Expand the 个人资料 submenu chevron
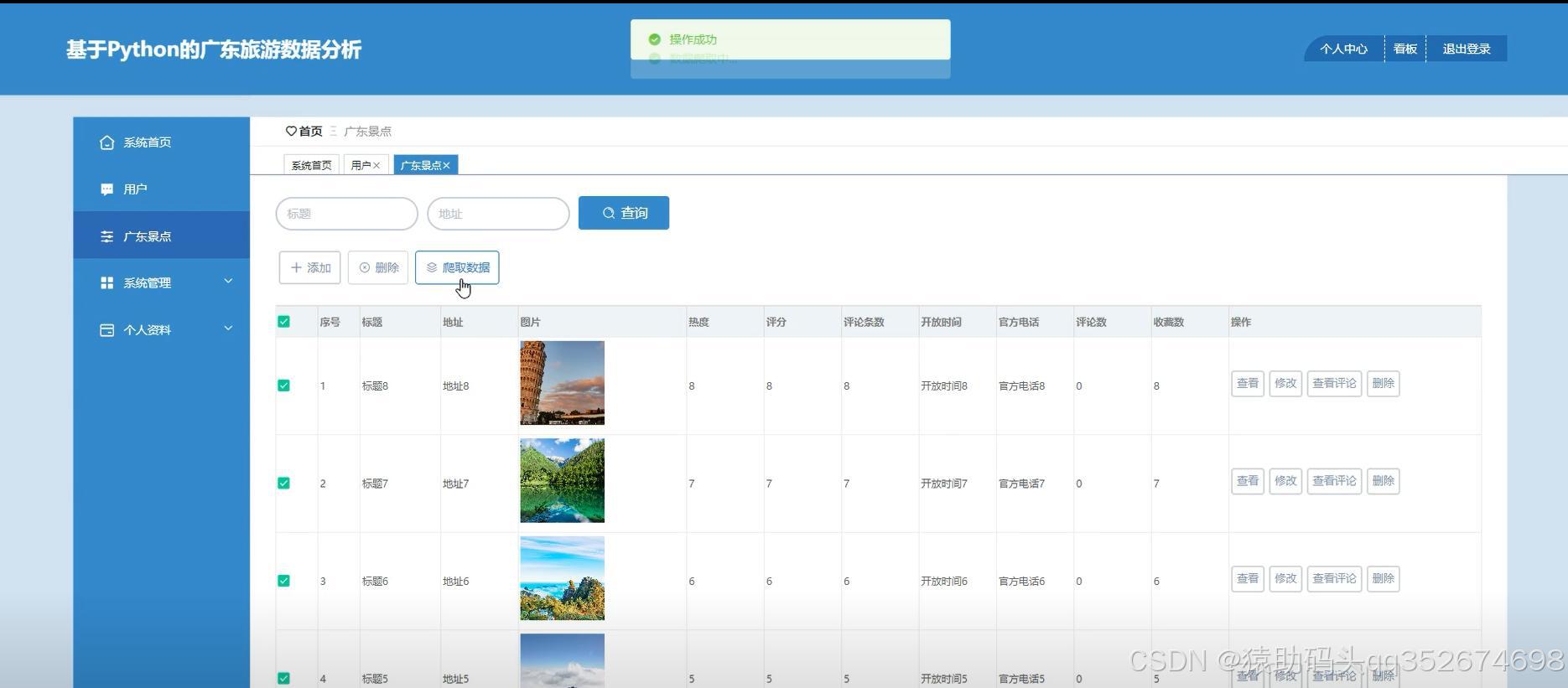 [228, 328]
